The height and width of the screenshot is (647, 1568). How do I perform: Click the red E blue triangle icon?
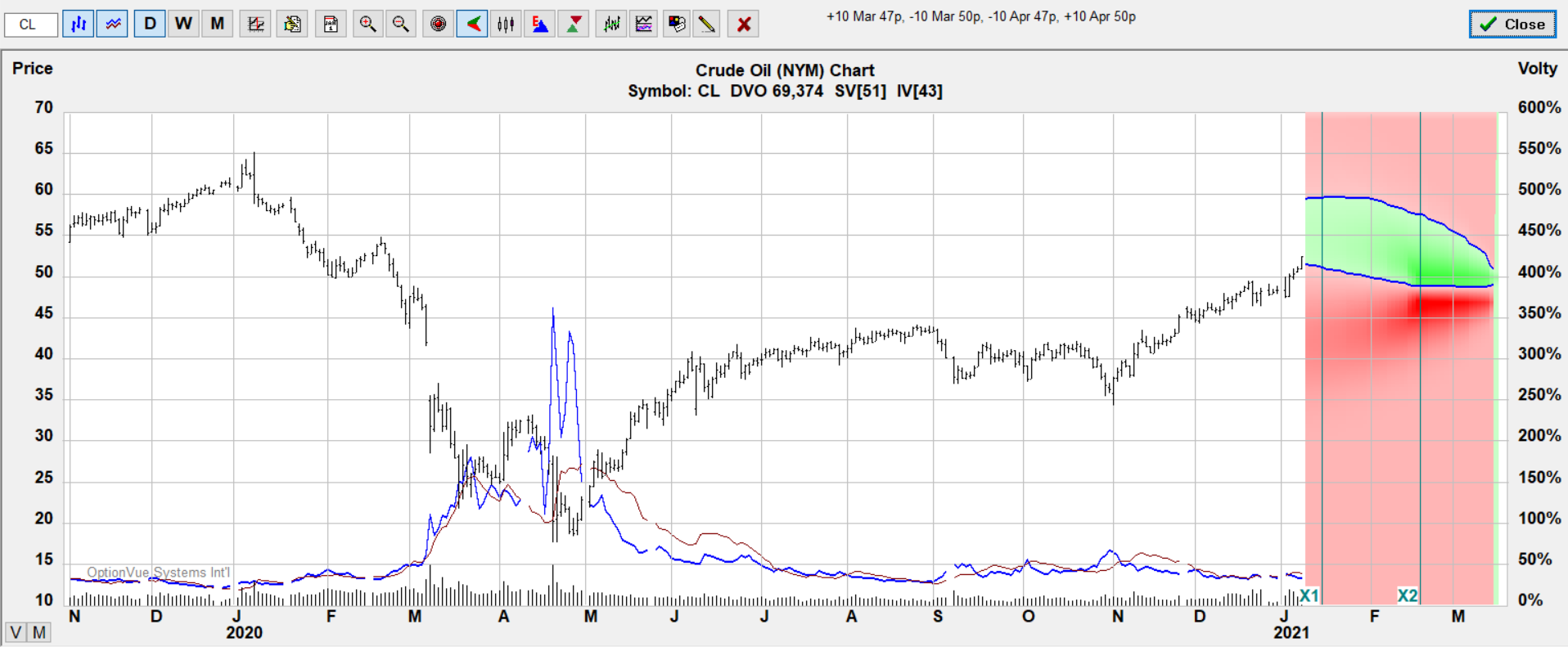click(x=540, y=24)
